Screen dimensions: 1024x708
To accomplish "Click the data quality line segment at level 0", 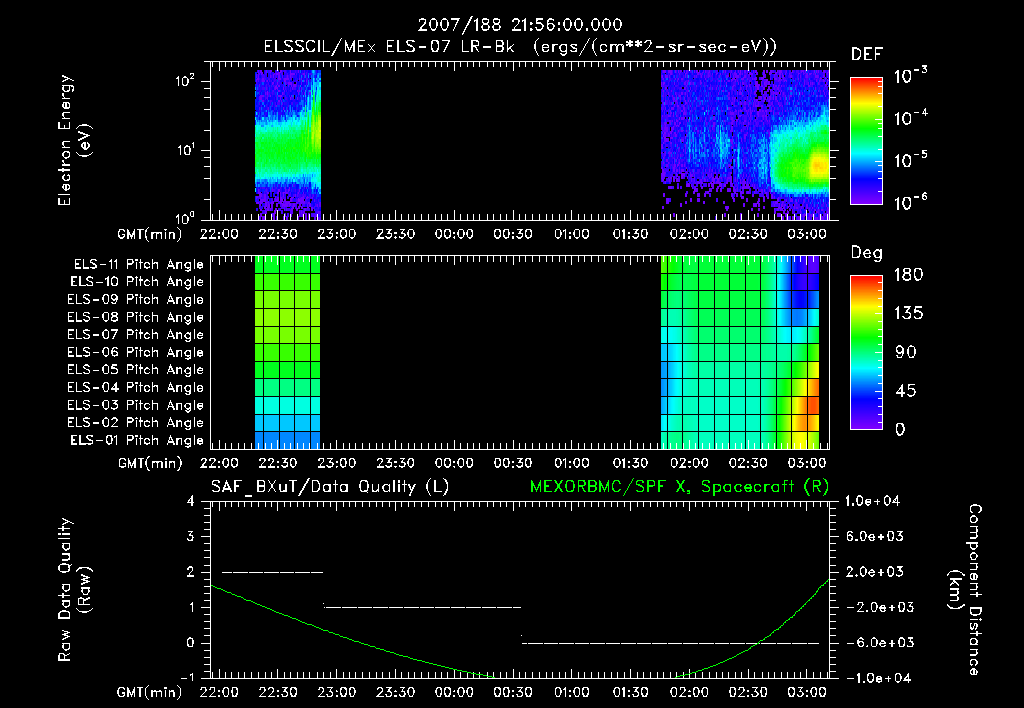I will (670, 643).
